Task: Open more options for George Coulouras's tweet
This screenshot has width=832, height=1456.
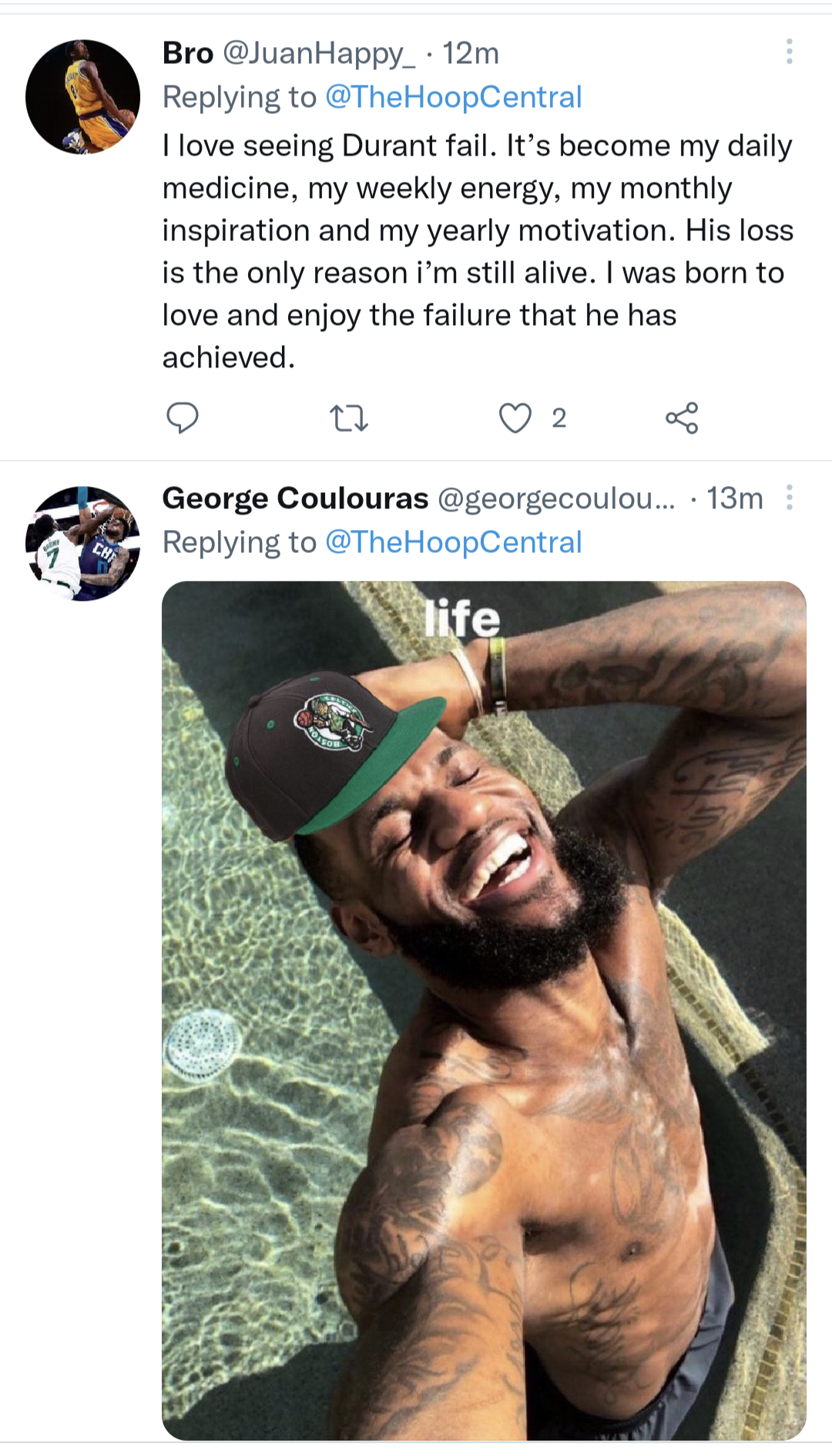Action: pos(789,498)
